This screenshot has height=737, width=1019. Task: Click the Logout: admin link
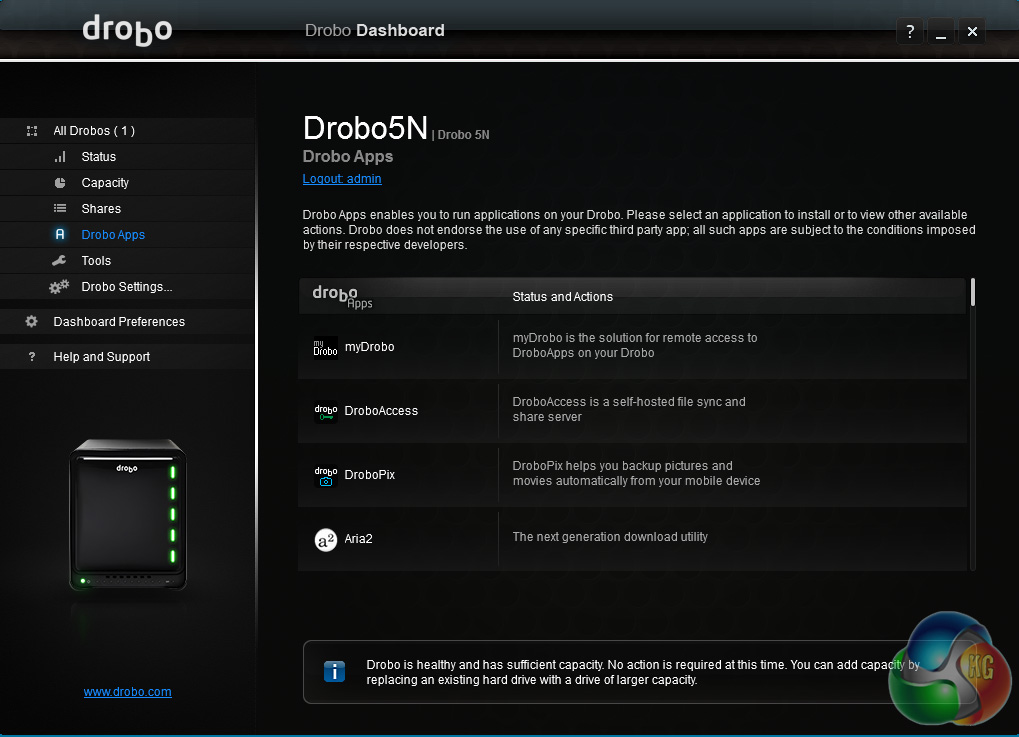[x=342, y=179]
